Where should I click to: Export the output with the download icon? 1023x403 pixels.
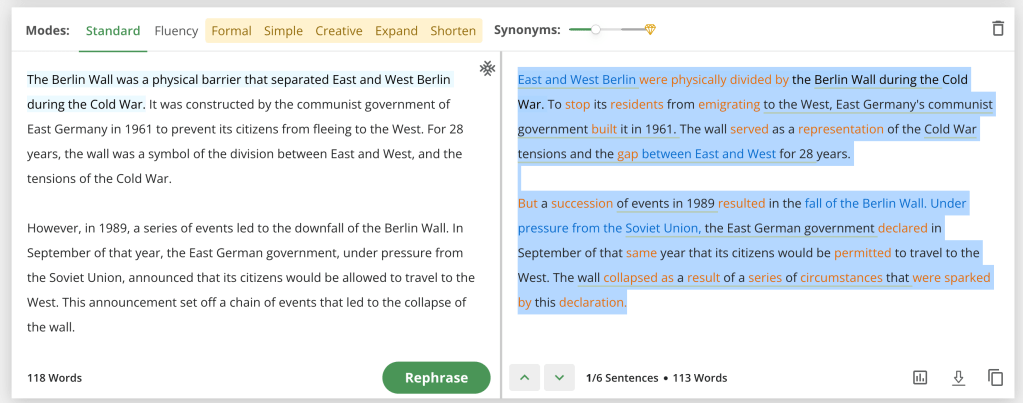958,377
